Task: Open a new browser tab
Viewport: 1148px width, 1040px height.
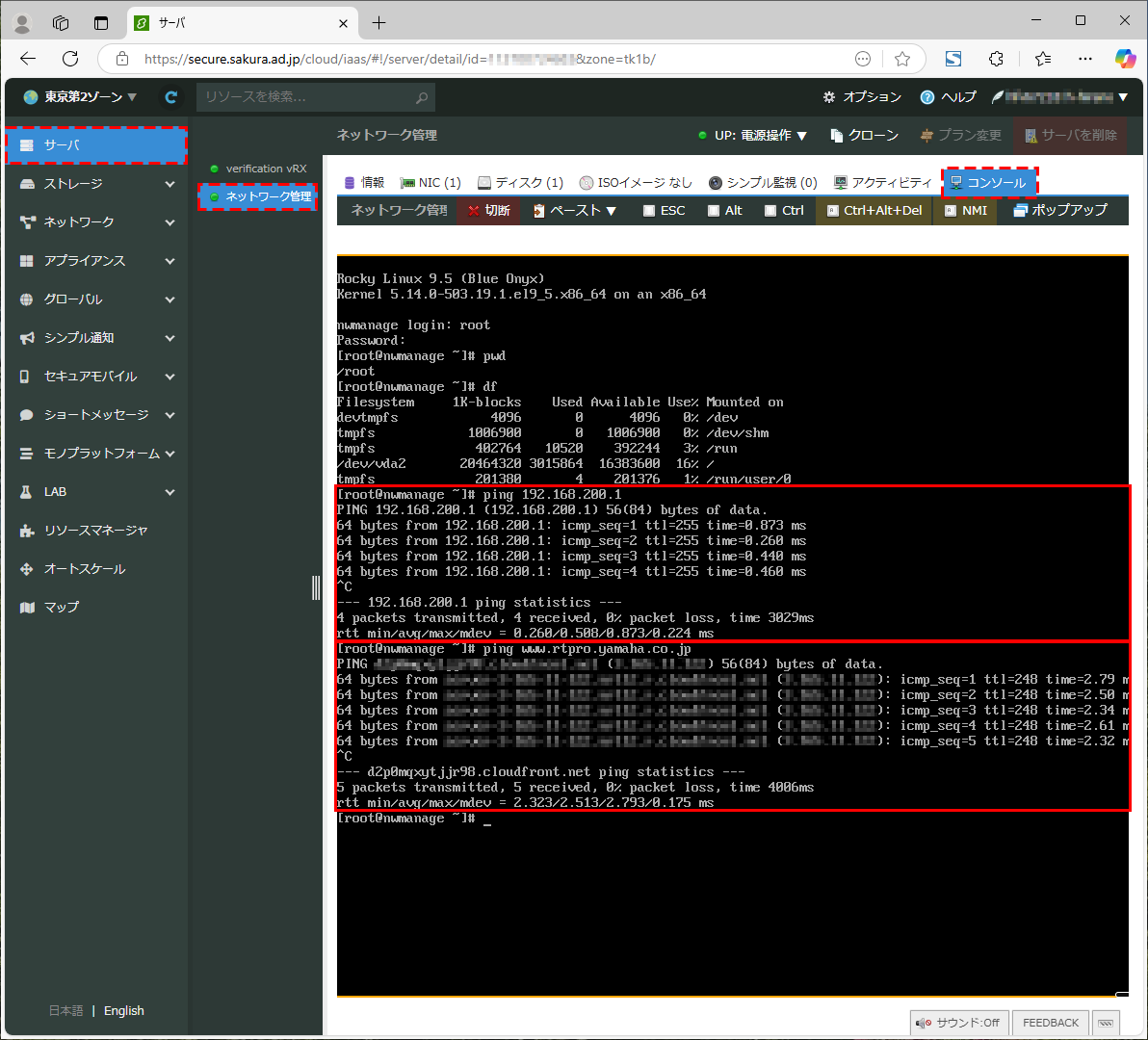Action: (x=378, y=23)
